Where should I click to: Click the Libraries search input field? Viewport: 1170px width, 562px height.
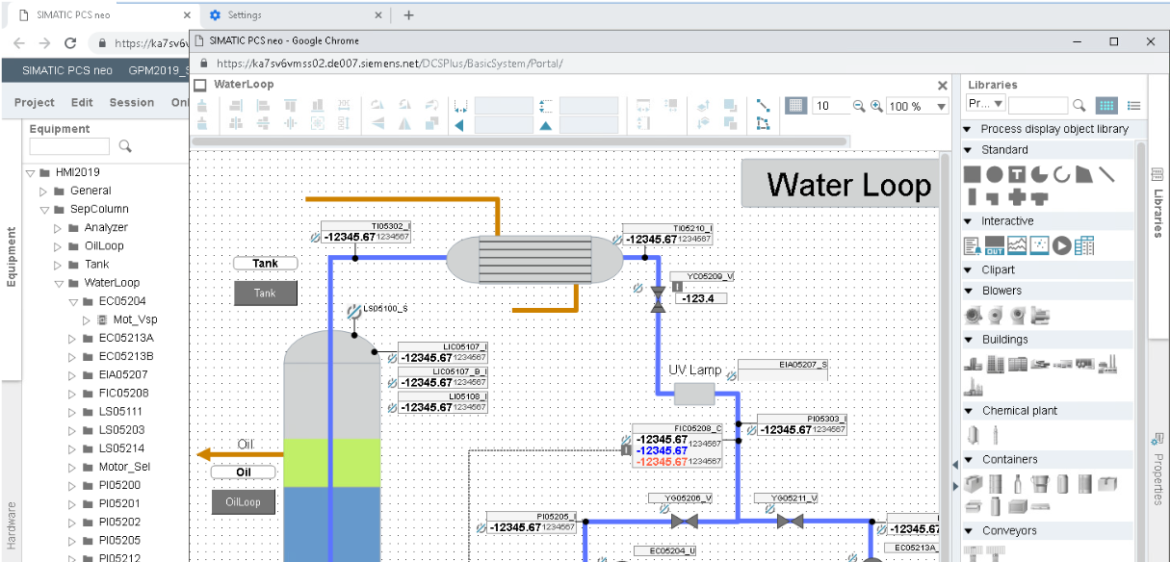click(x=1038, y=105)
